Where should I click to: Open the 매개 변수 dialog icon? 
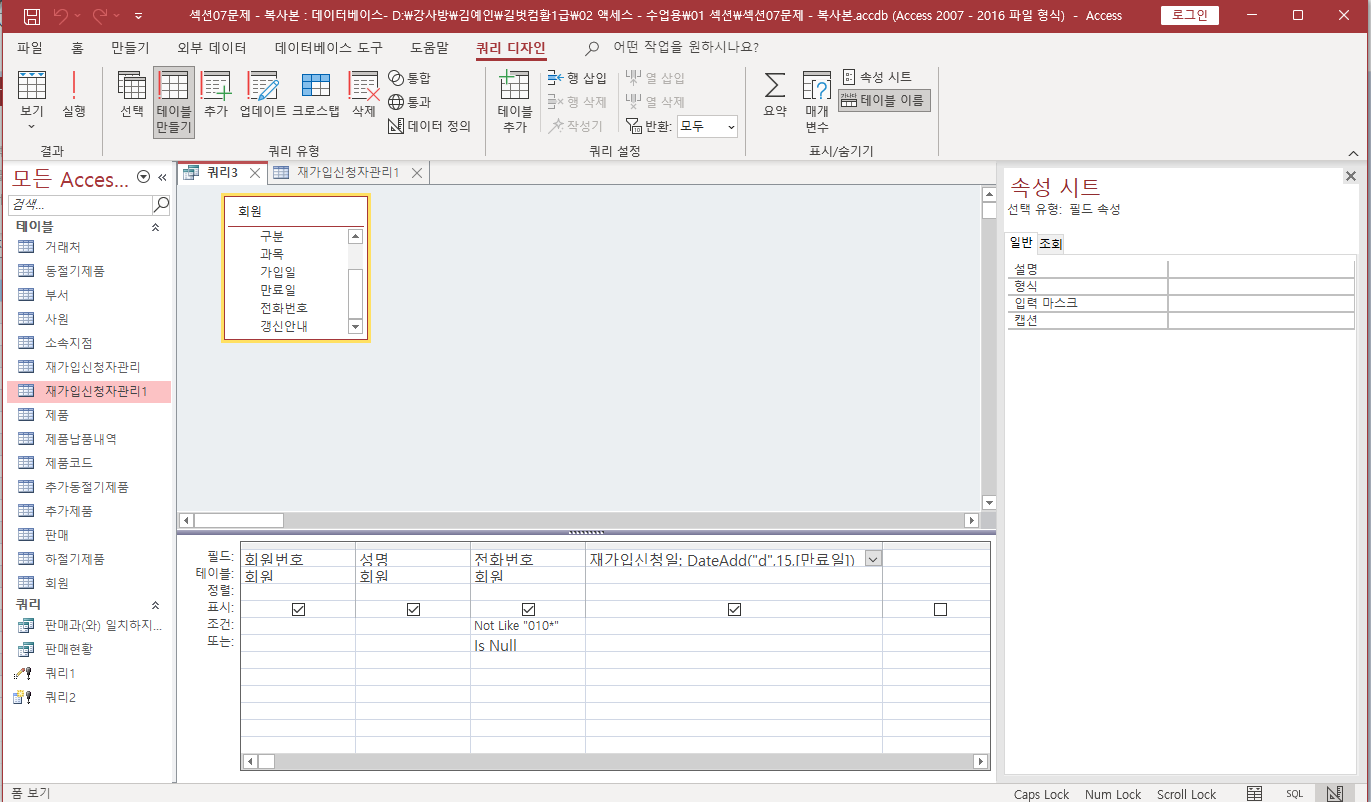pyautogui.click(x=817, y=100)
